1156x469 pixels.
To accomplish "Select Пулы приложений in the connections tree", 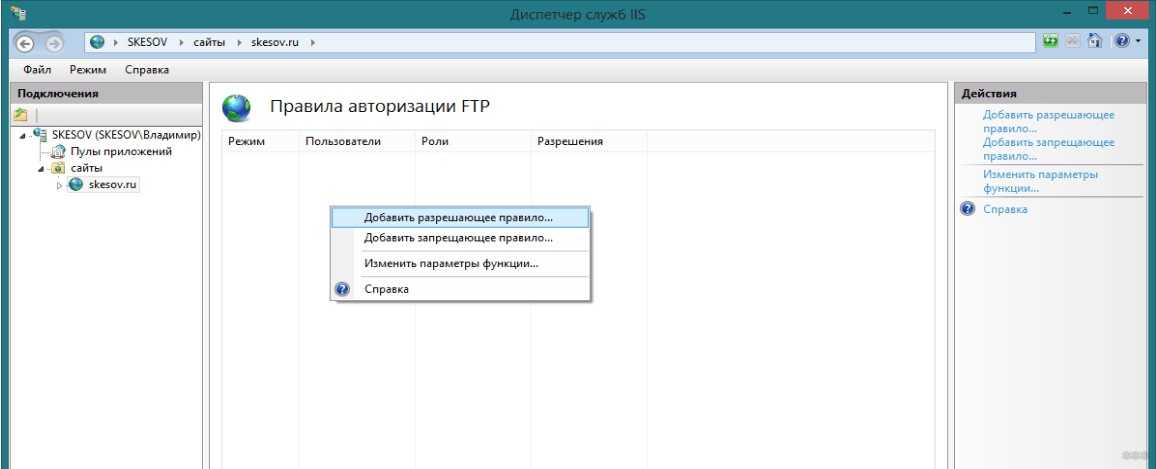I will point(120,152).
